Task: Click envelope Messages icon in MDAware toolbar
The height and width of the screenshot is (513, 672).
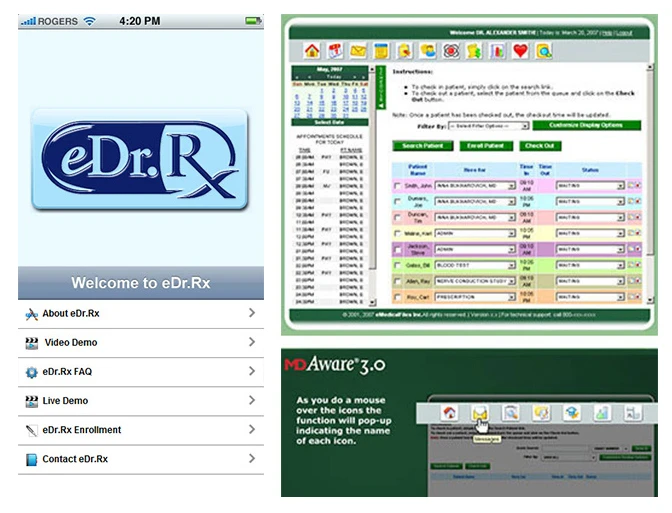Action: click(480, 413)
